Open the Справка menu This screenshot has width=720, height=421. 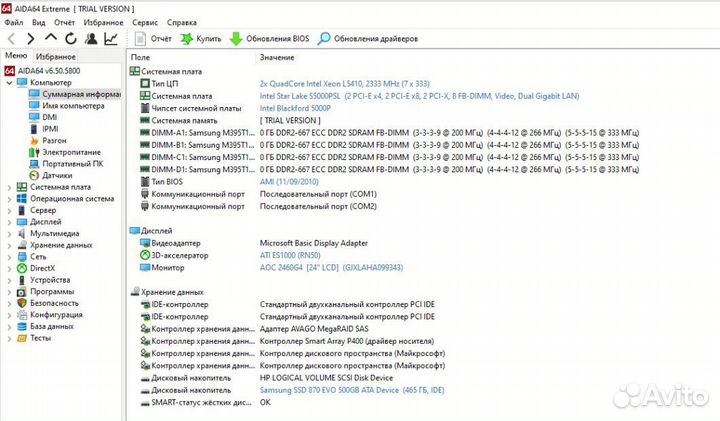coord(182,22)
